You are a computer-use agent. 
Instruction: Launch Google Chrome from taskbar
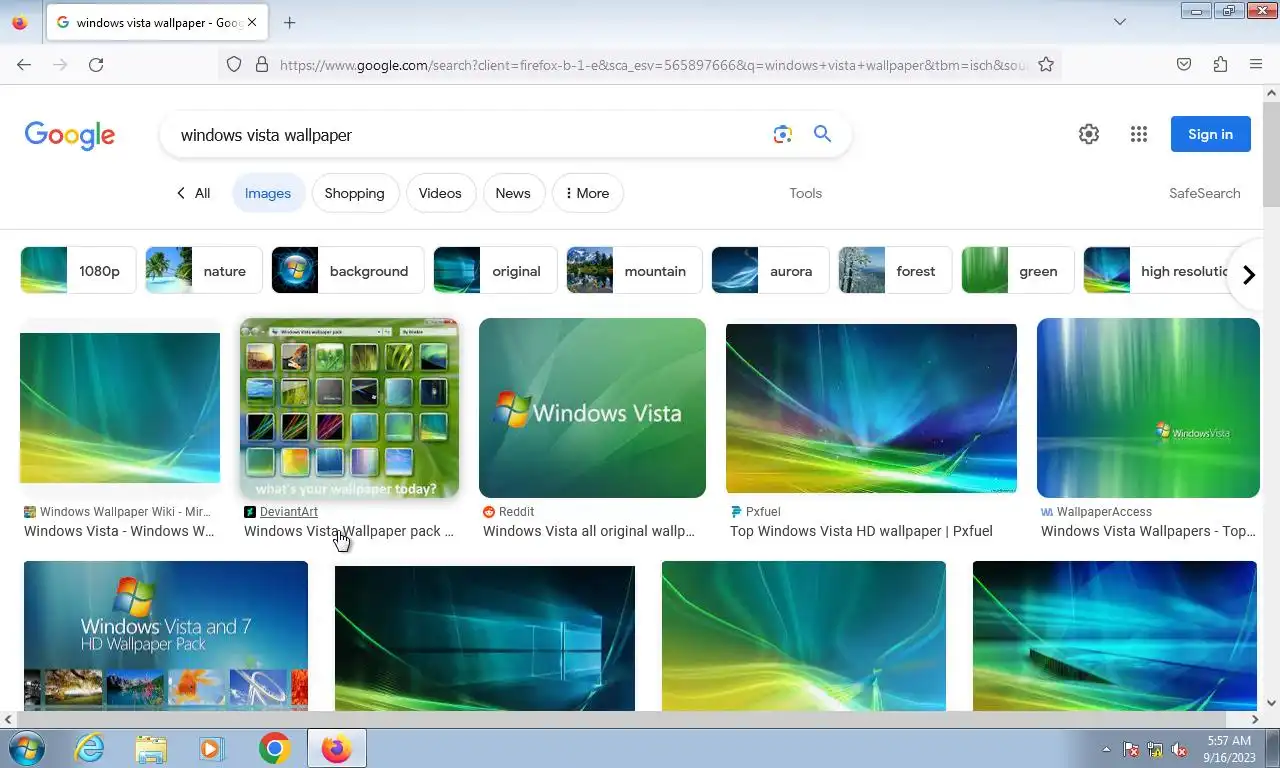274,748
